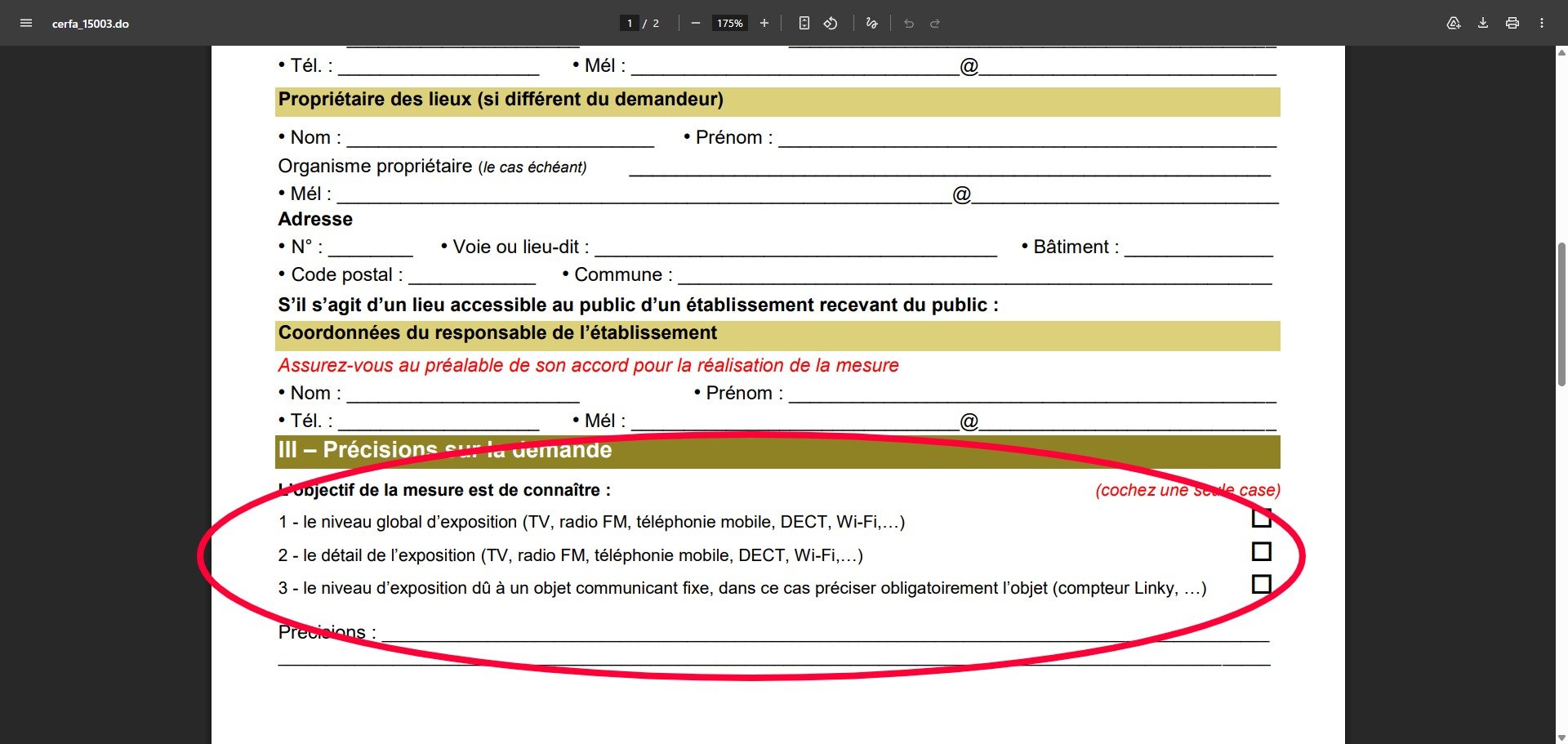Click the redo arrow in toolbar
Image resolution: width=1568 pixels, height=744 pixels.
[935, 23]
